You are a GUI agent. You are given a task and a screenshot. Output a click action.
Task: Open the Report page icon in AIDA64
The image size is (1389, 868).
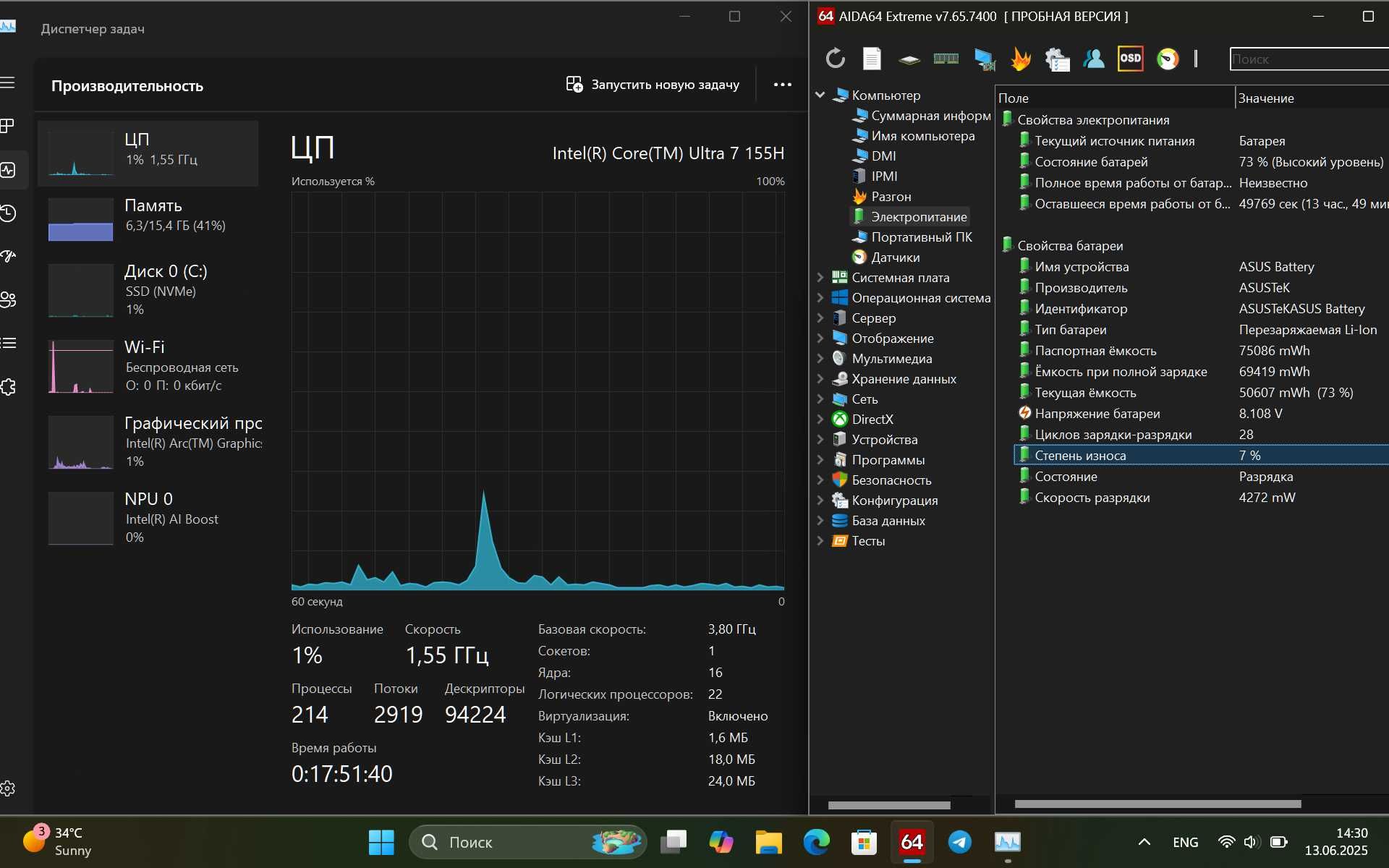coord(872,59)
